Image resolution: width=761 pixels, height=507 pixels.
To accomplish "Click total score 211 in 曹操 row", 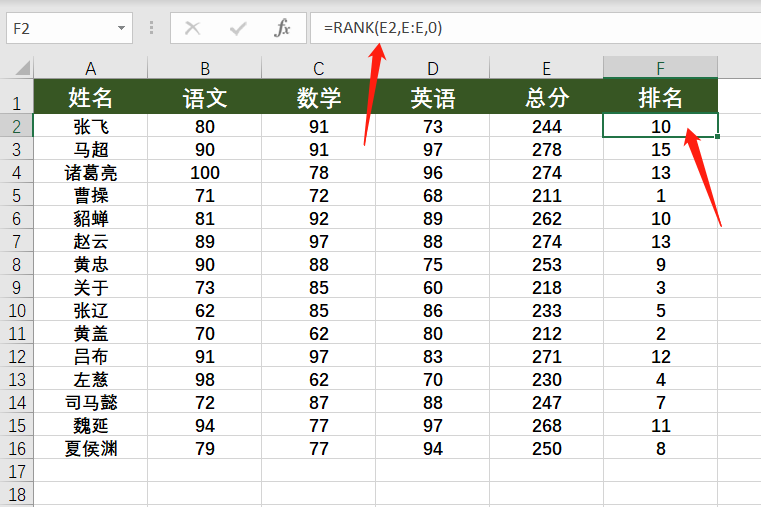I will pyautogui.click(x=546, y=196).
